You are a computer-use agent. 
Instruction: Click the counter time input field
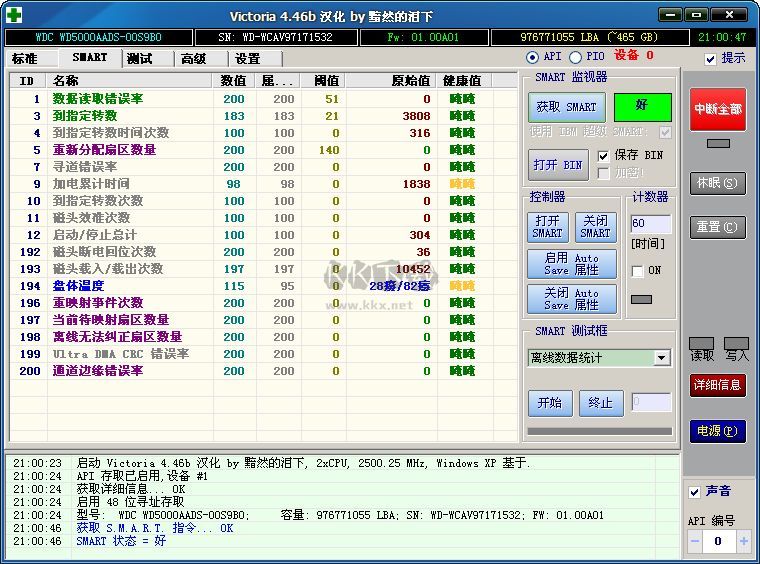pos(651,224)
